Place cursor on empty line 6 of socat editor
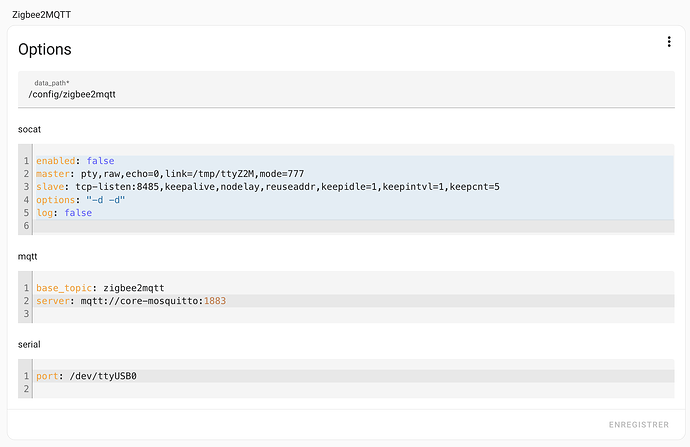690x447 pixels. (x=354, y=226)
